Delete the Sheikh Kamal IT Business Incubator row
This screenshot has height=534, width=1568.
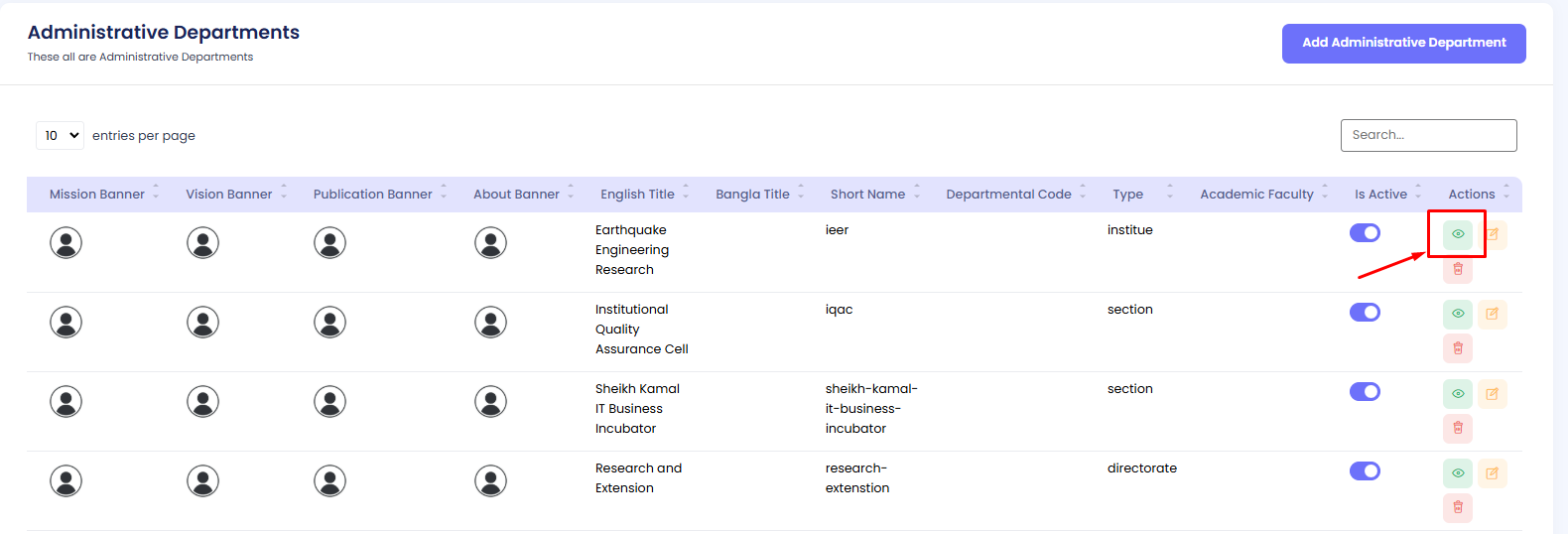(1457, 428)
